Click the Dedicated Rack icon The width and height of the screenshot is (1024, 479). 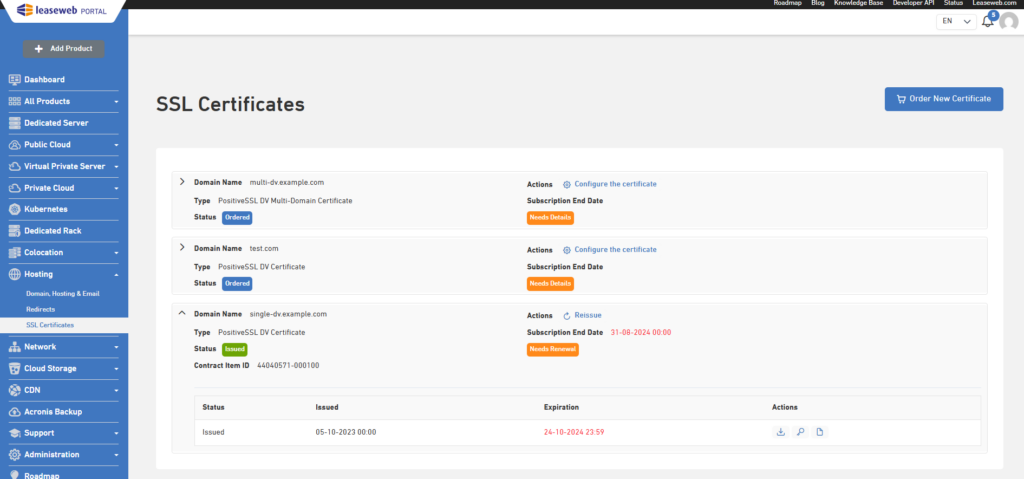[15, 231]
